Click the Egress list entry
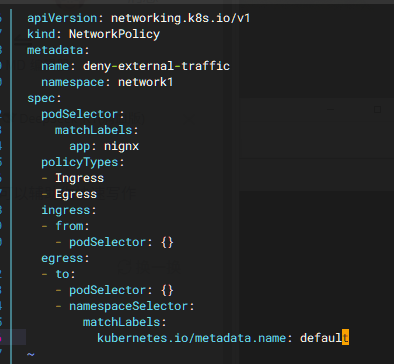The width and height of the screenshot is (394, 364). click(76, 194)
